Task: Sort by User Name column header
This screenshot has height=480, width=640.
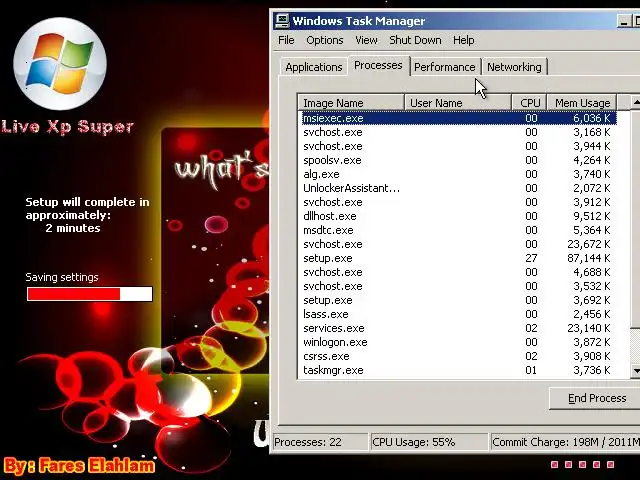Action: coord(458,103)
